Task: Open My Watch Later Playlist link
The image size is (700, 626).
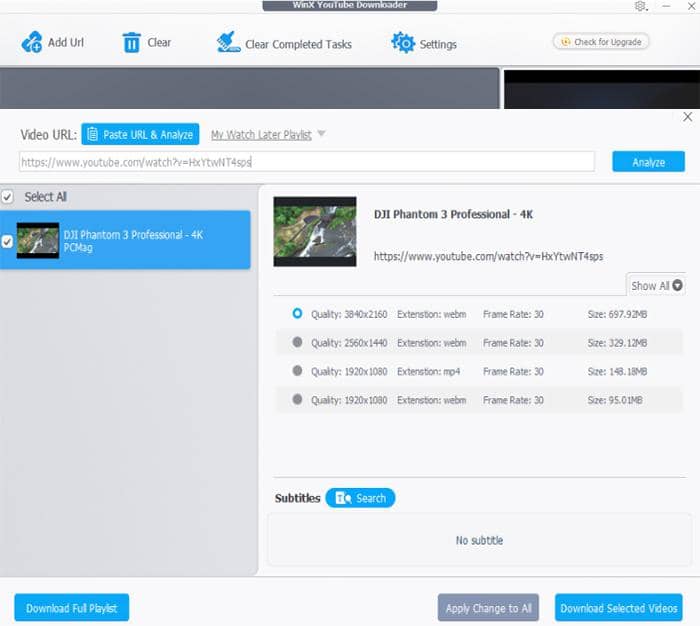Action: point(261,134)
